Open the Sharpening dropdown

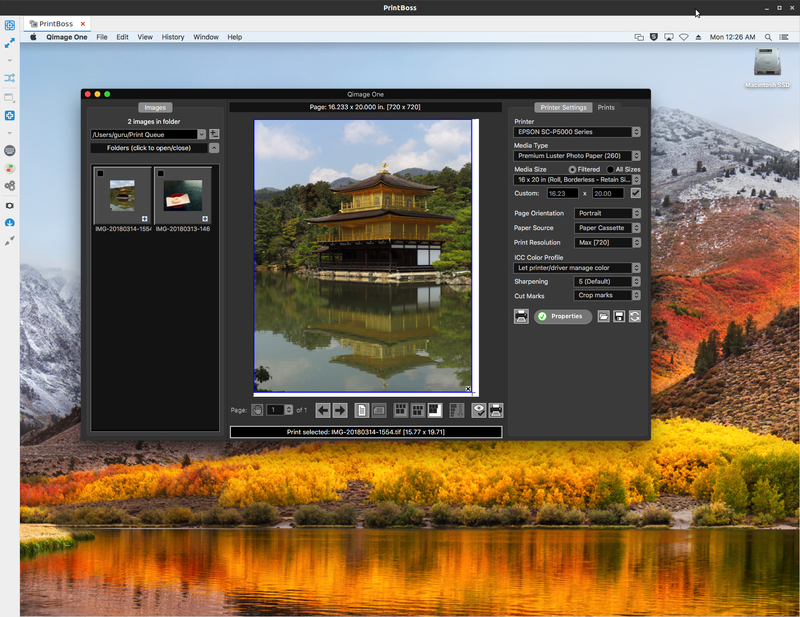607,282
